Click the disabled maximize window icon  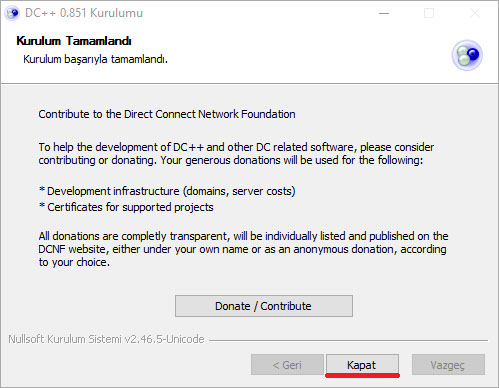pyautogui.click(x=429, y=13)
